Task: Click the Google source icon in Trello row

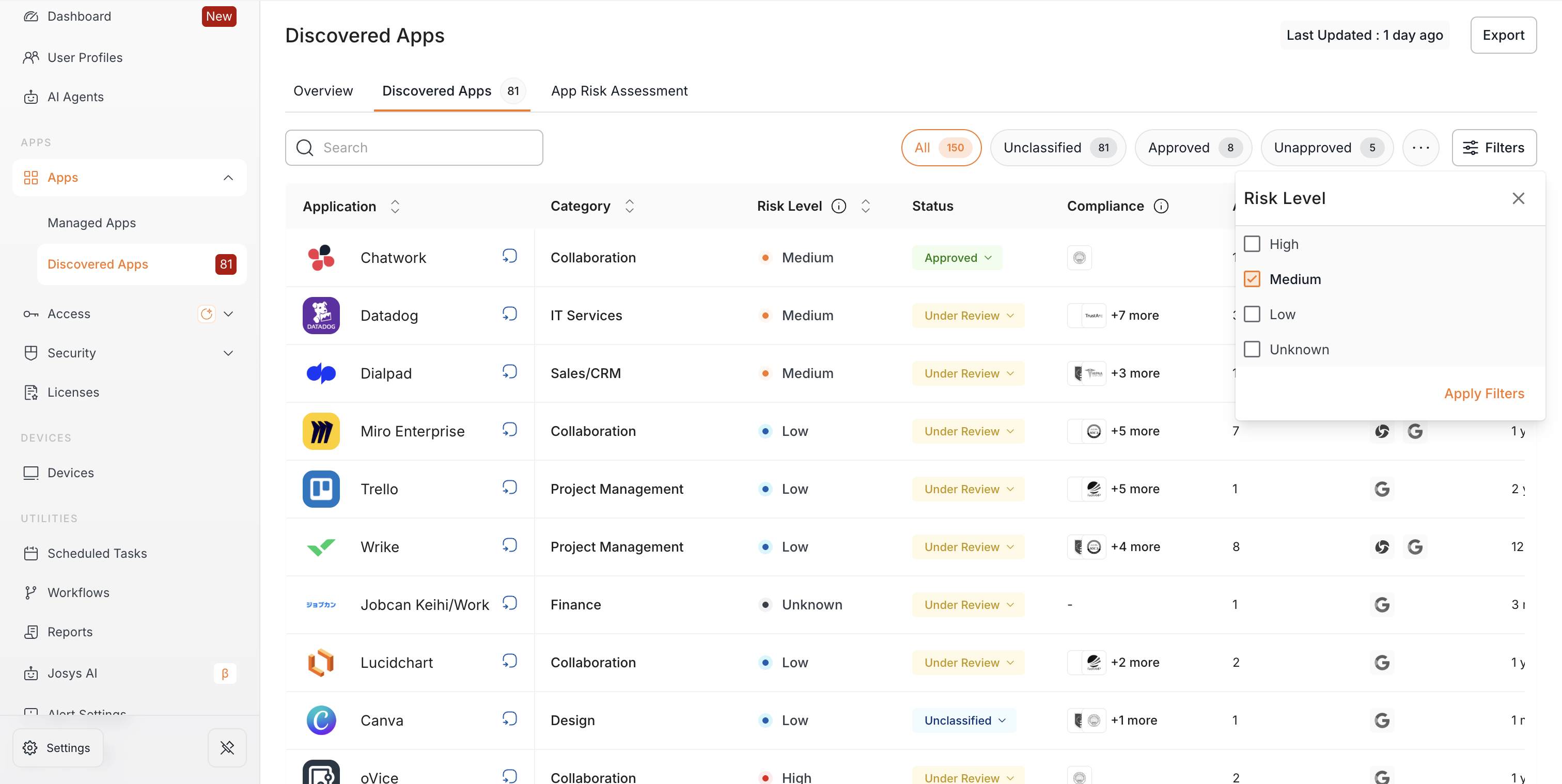Action: (x=1382, y=489)
